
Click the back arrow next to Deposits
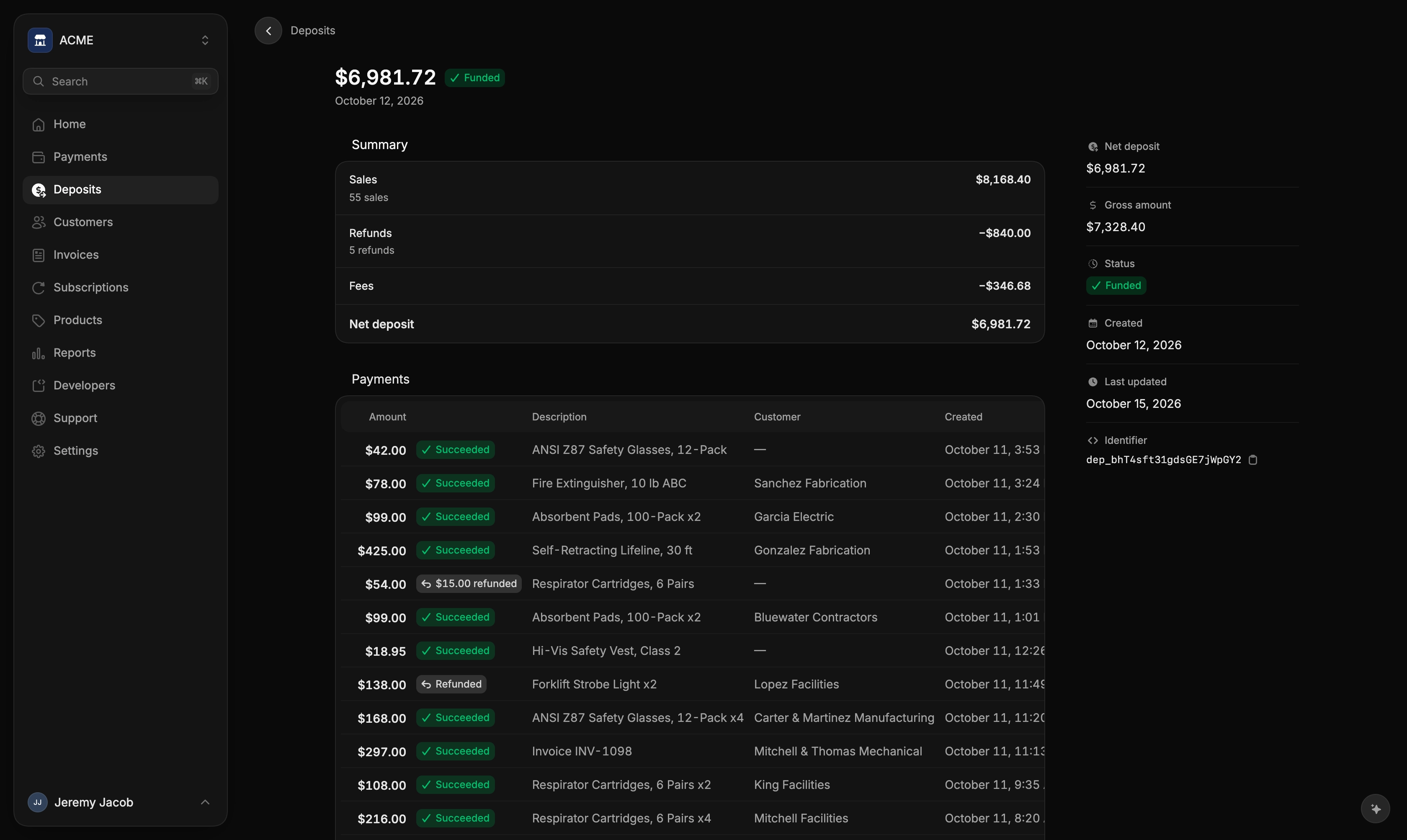(x=268, y=31)
